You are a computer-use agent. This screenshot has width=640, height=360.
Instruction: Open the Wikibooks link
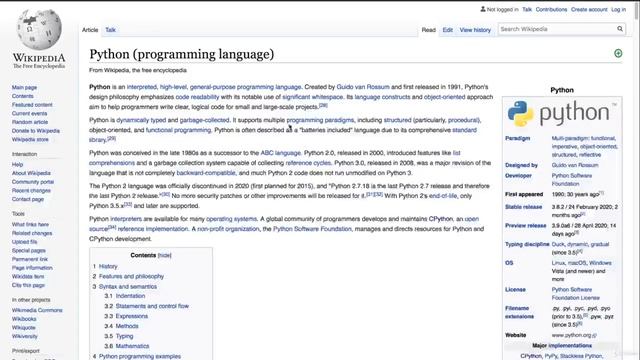tap(24, 319)
